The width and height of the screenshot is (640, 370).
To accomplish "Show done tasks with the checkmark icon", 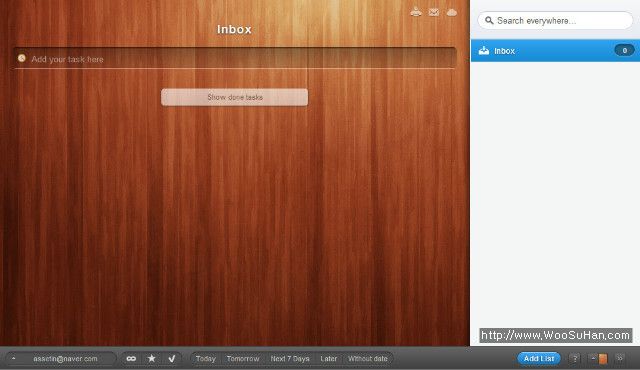I will coord(172,358).
